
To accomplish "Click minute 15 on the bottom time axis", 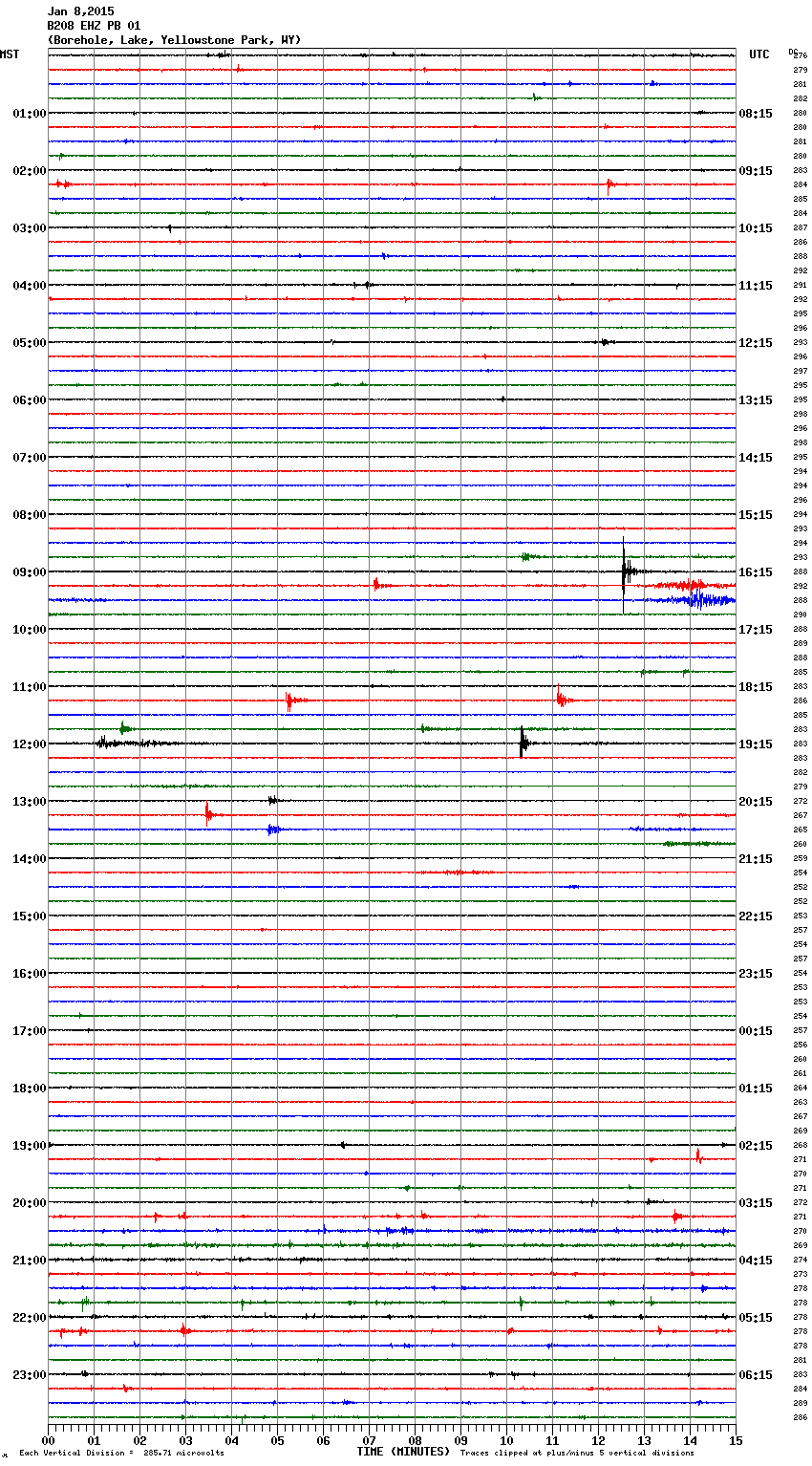I will [x=736, y=1440].
